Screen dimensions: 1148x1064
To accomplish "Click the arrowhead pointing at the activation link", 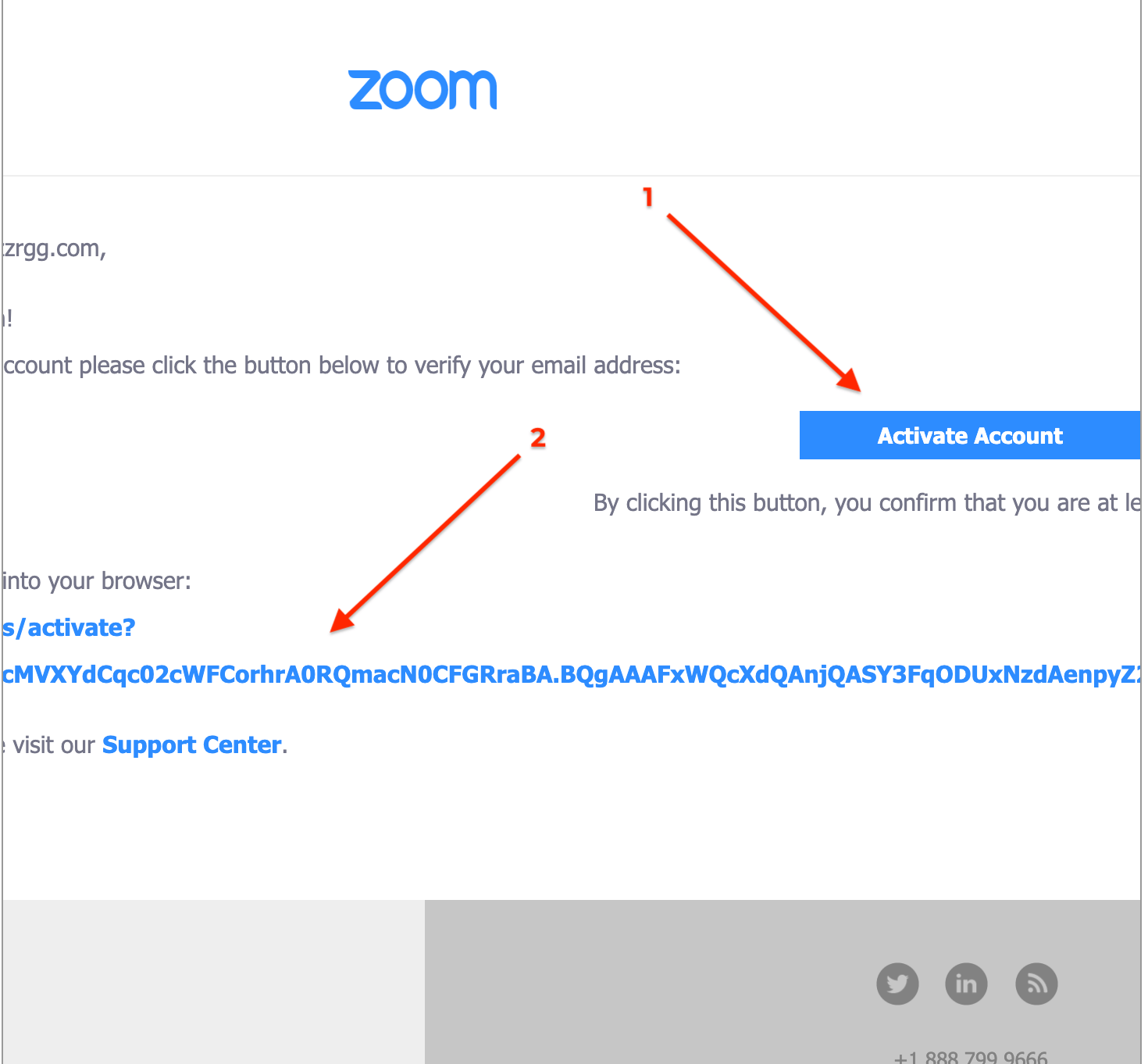I will 342,621.
